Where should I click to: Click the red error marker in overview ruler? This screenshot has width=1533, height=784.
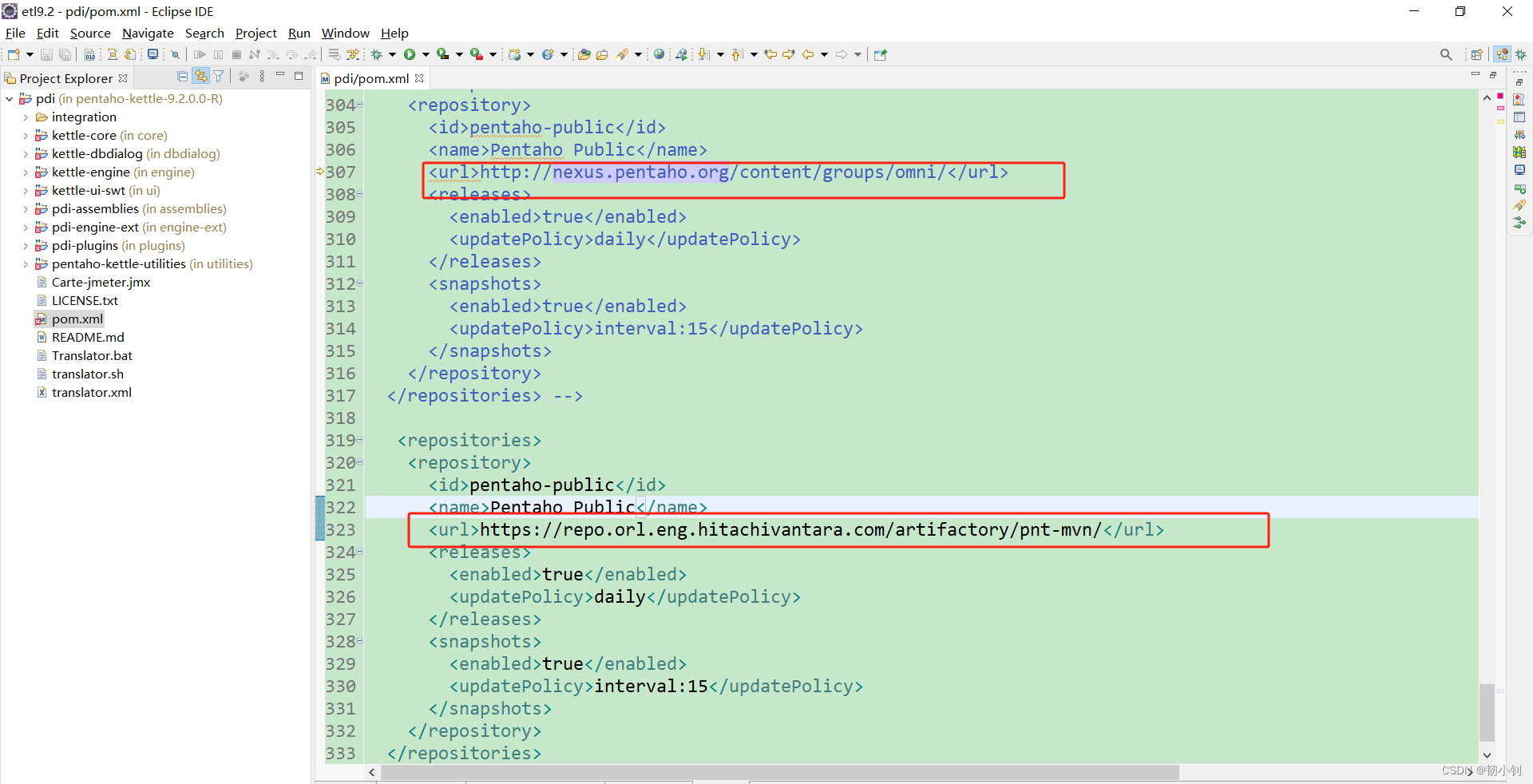(x=1500, y=96)
